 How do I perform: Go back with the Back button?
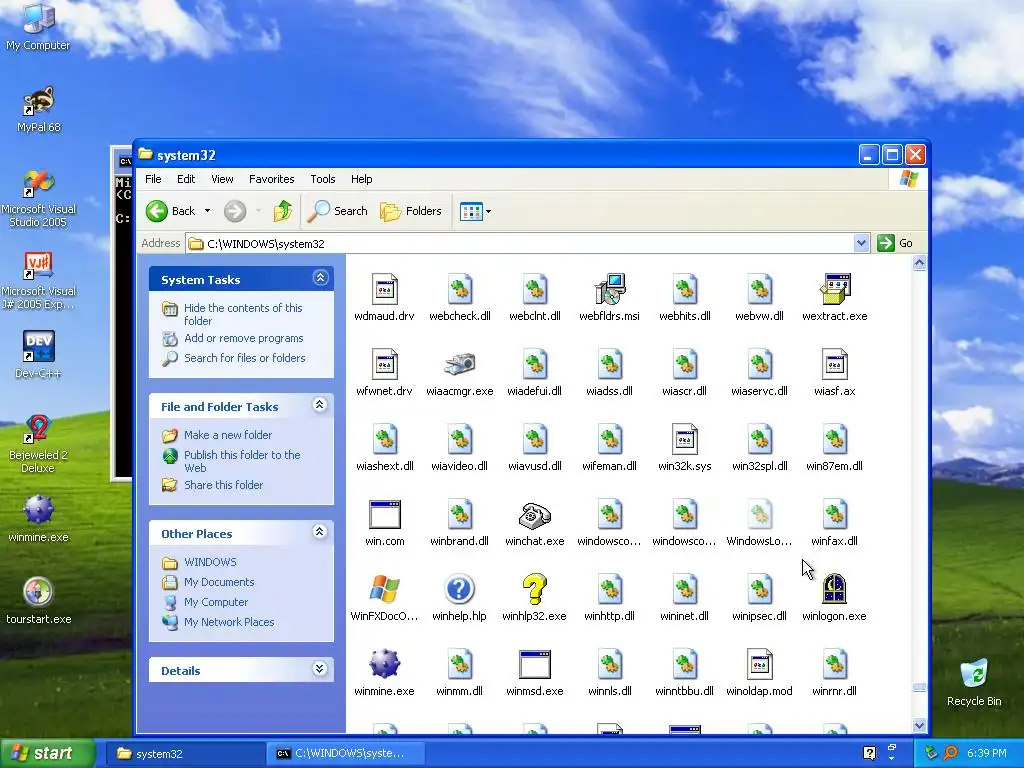click(170, 211)
